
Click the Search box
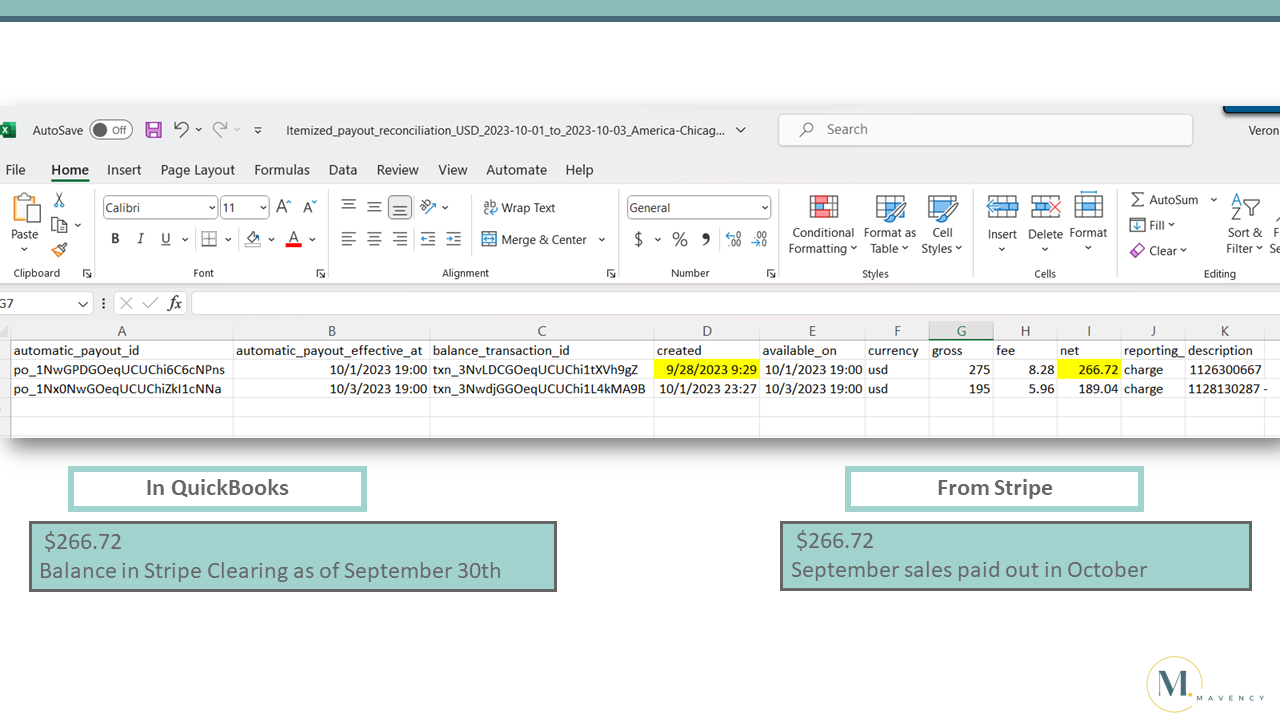(x=985, y=129)
